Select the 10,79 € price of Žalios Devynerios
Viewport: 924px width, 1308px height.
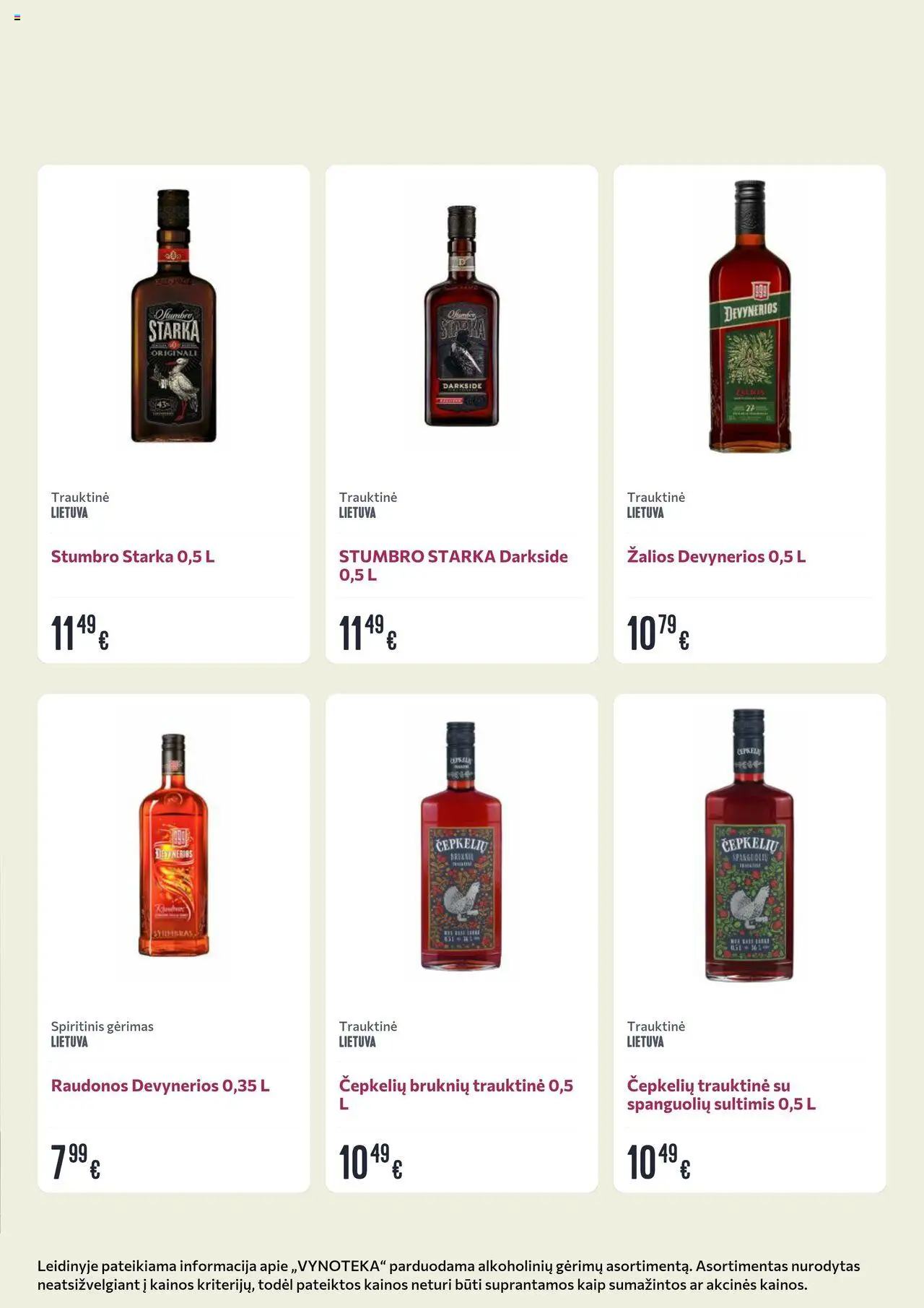click(x=658, y=633)
